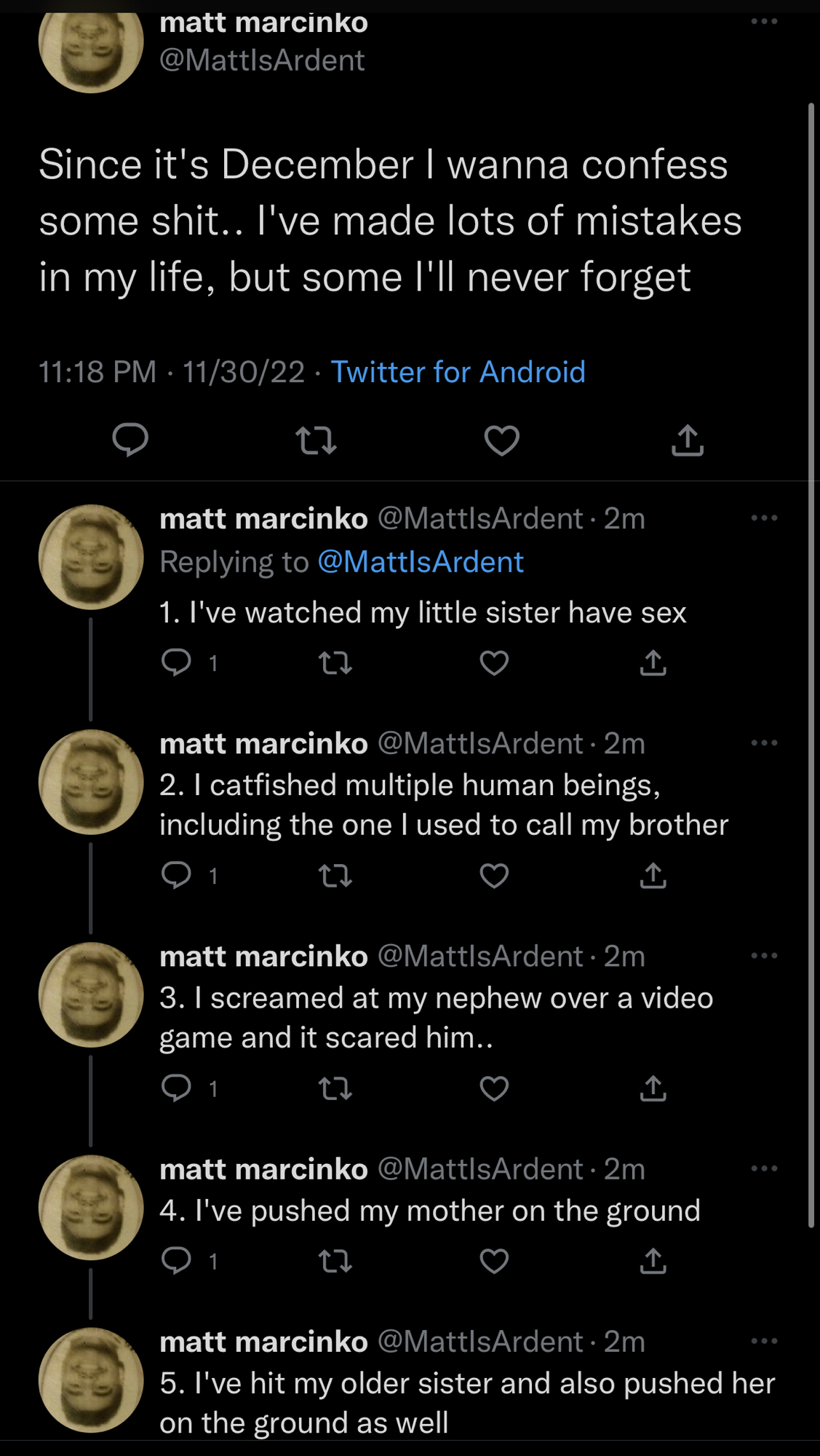Open the profile avatar on the fifth reply
The image size is (820, 1456).
coord(91,1380)
